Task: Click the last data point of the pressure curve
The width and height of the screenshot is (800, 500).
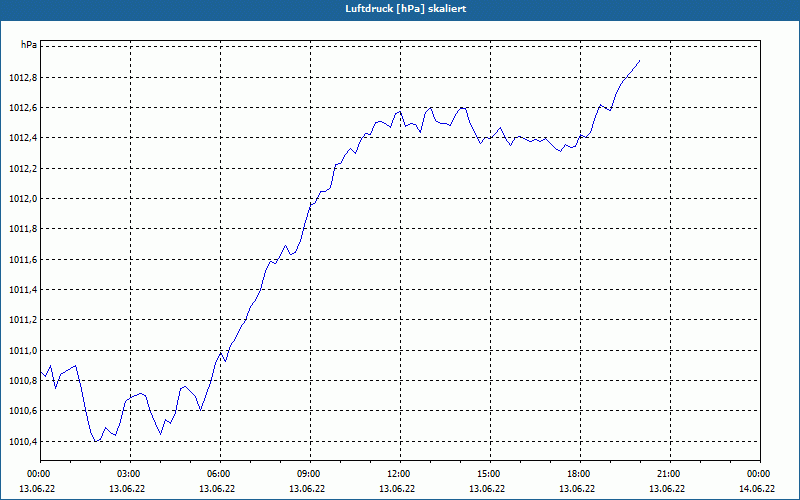Action: coord(639,61)
